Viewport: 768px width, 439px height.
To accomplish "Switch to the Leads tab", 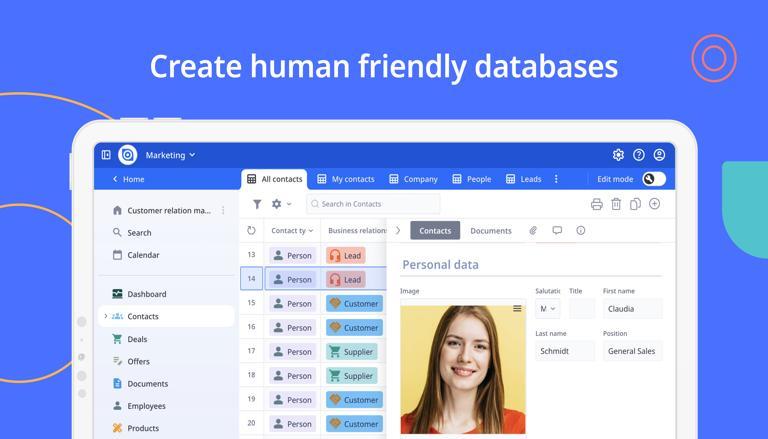I will click(523, 179).
